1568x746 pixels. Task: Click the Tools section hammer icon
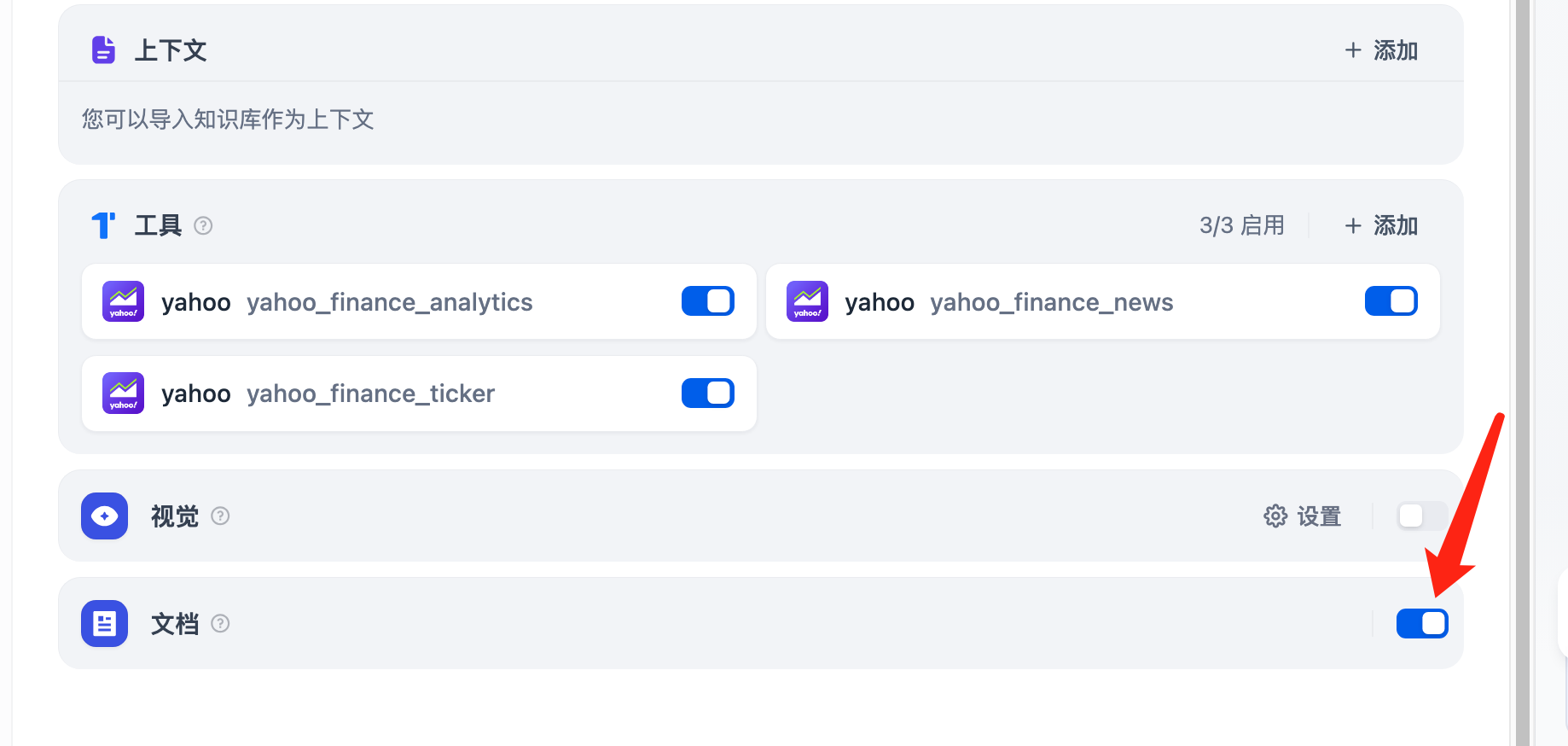(103, 225)
